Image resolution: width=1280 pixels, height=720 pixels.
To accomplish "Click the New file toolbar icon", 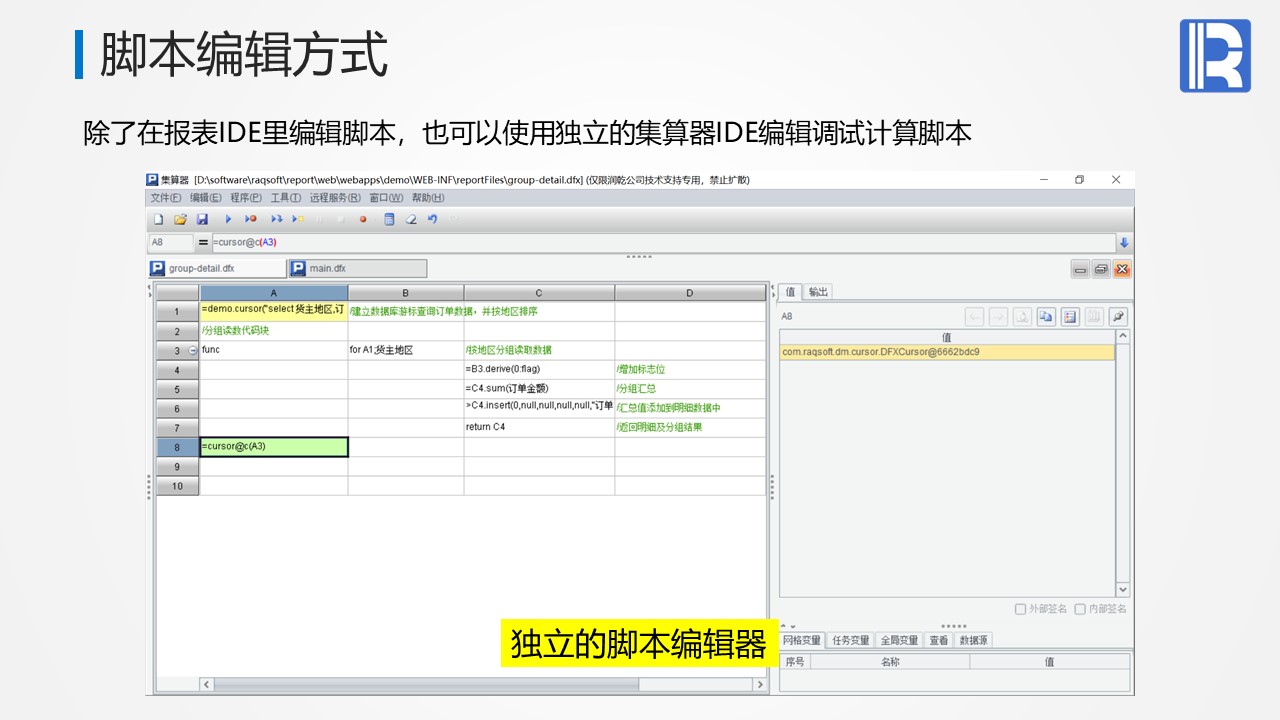I will [158, 219].
